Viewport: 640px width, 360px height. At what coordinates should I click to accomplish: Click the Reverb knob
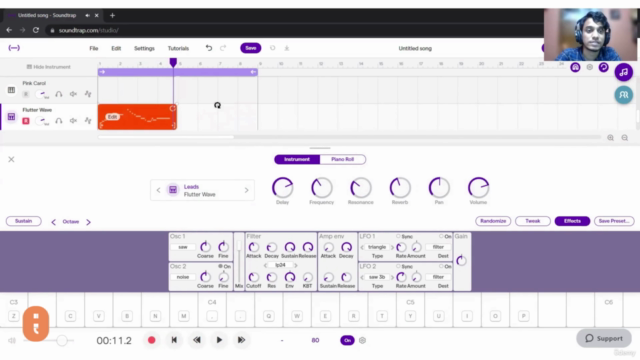(x=400, y=188)
